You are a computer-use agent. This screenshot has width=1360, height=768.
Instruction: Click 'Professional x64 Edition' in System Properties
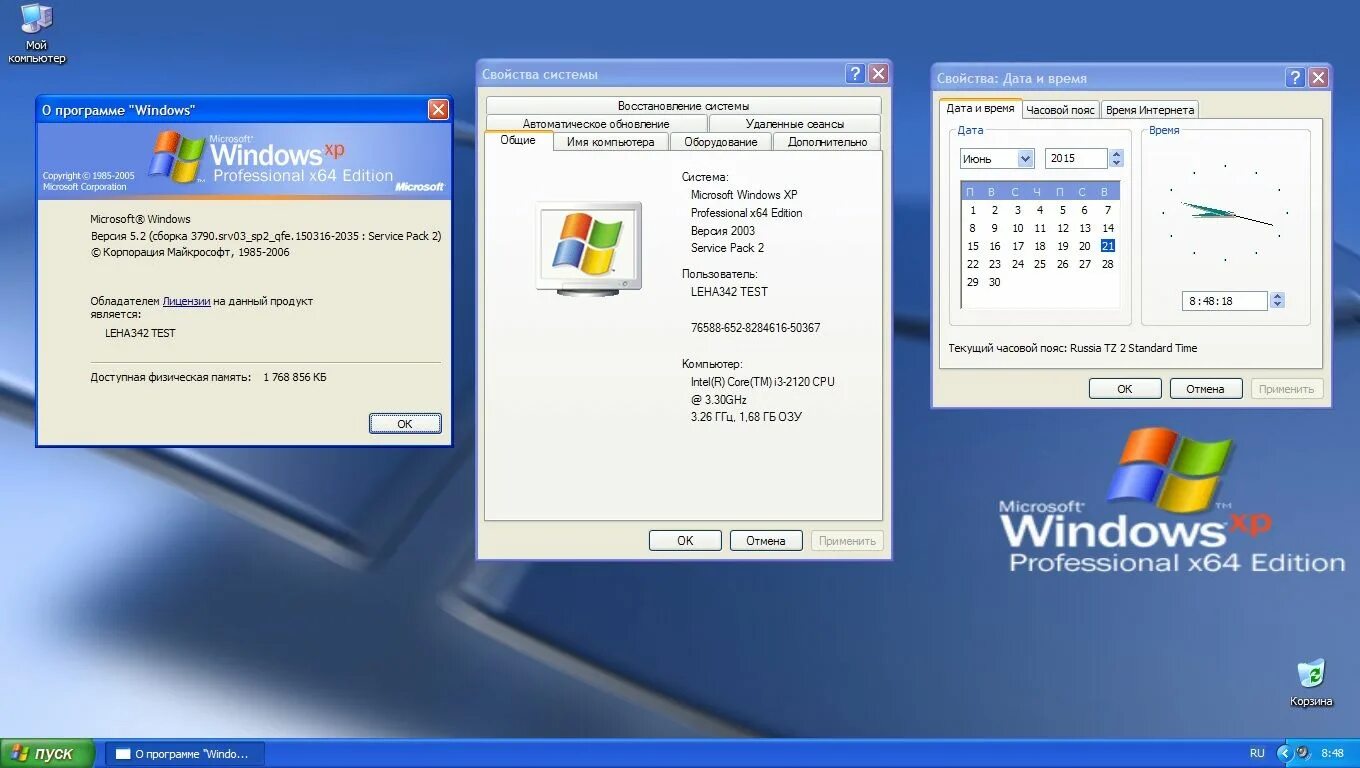pyautogui.click(x=746, y=213)
